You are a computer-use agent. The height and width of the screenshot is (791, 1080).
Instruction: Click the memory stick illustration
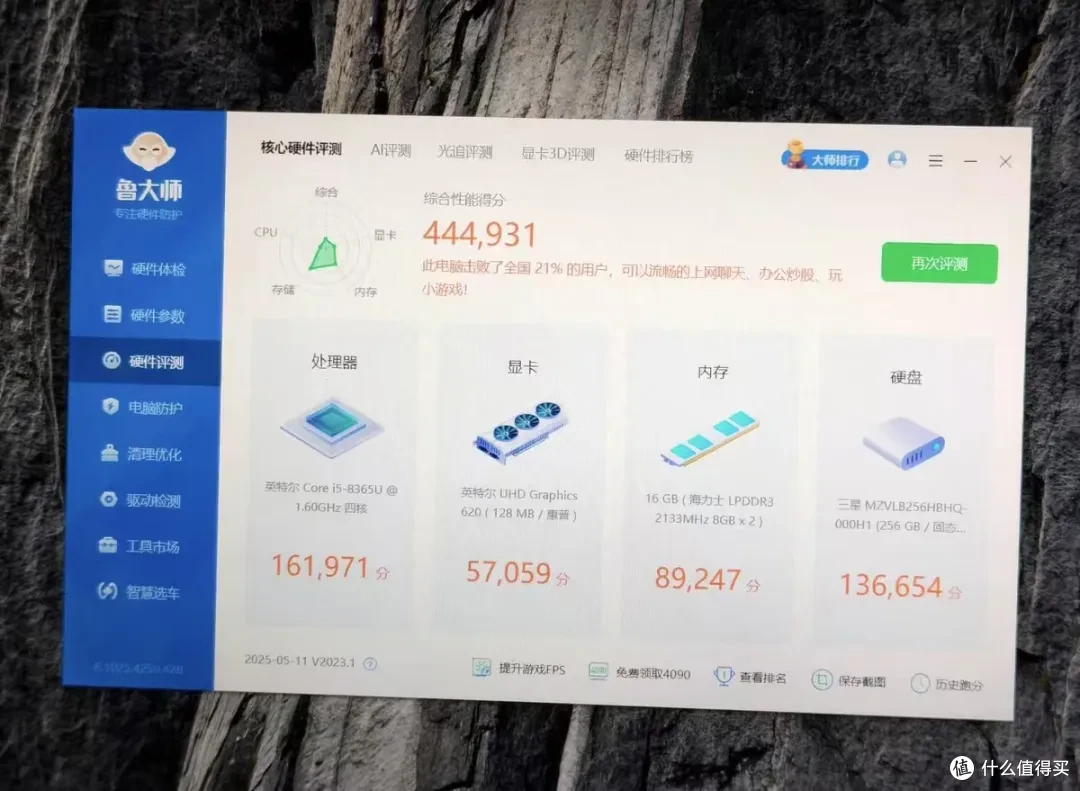(x=710, y=438)
